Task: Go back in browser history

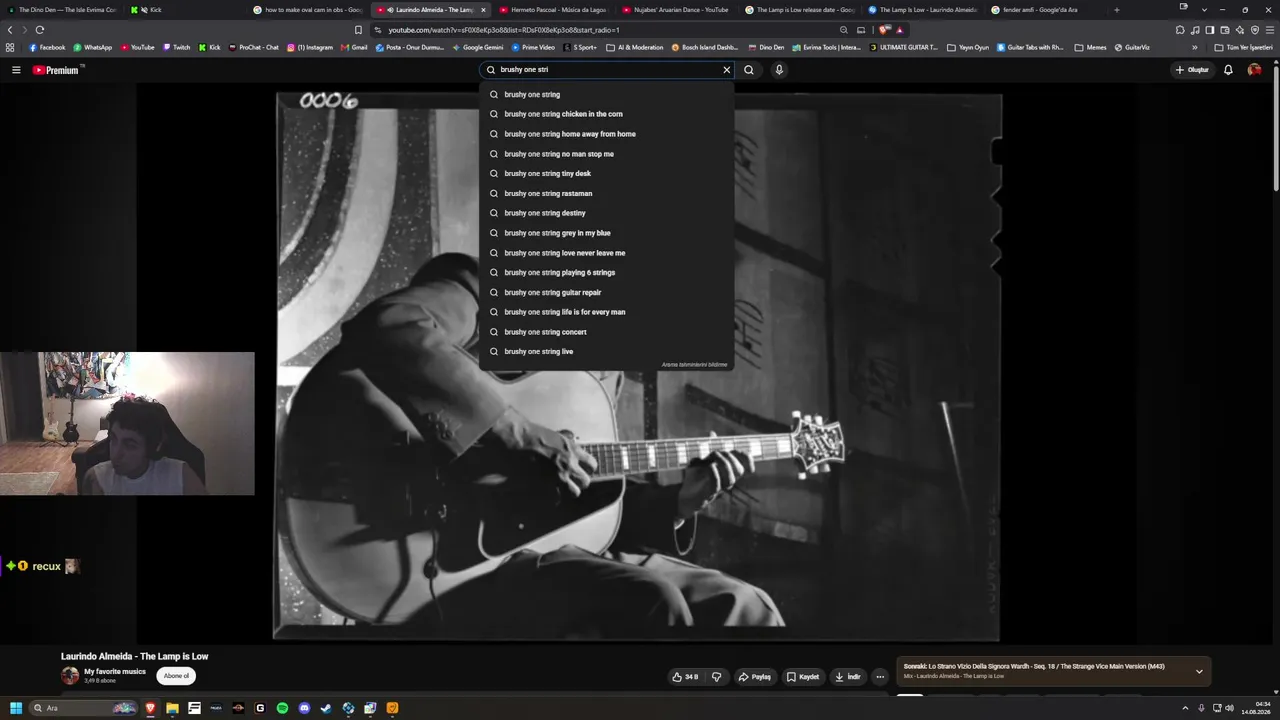Action: (x=10, y=30)
